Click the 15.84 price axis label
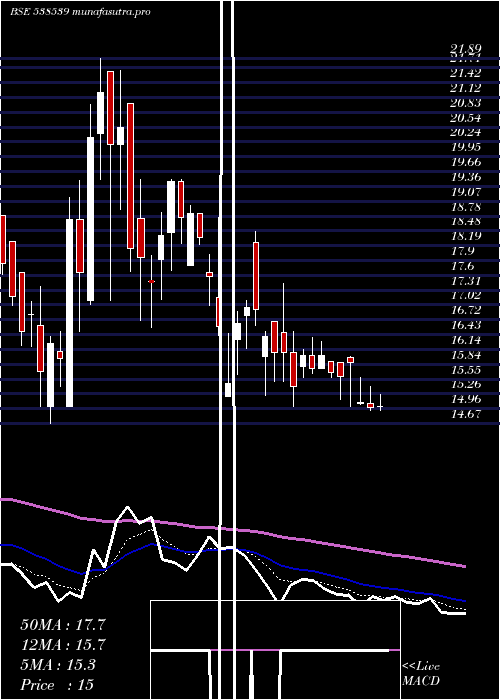The image size is (500, 700). [466, 355]
